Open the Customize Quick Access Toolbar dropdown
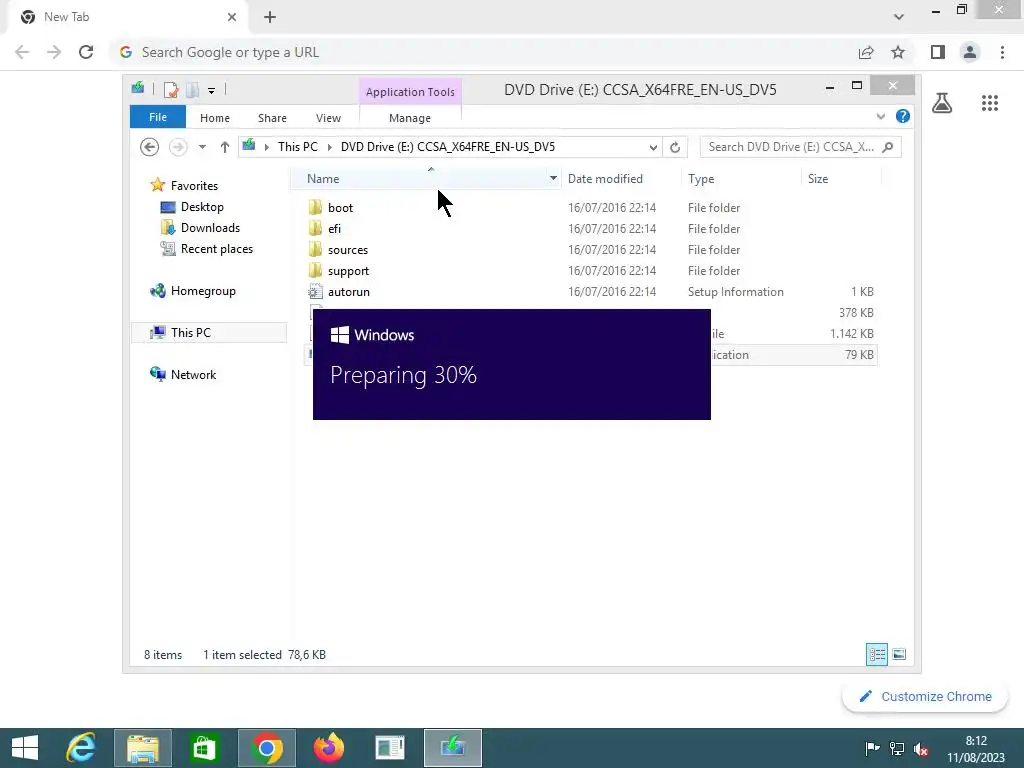Viewport: 1024px width, 768px height. pyautogui.click(x=212, y=90)
